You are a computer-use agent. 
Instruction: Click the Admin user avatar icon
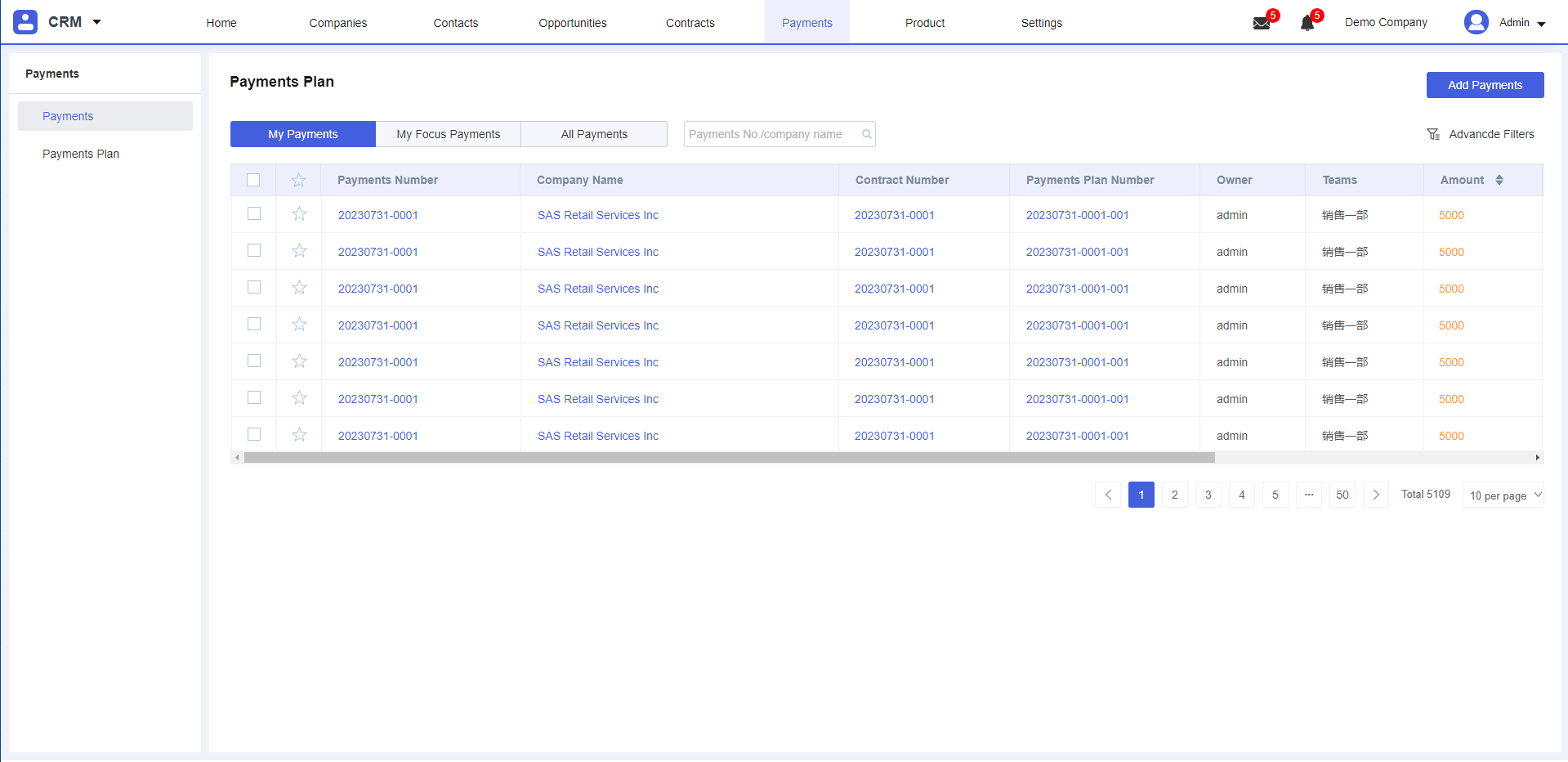point(1476,22)
